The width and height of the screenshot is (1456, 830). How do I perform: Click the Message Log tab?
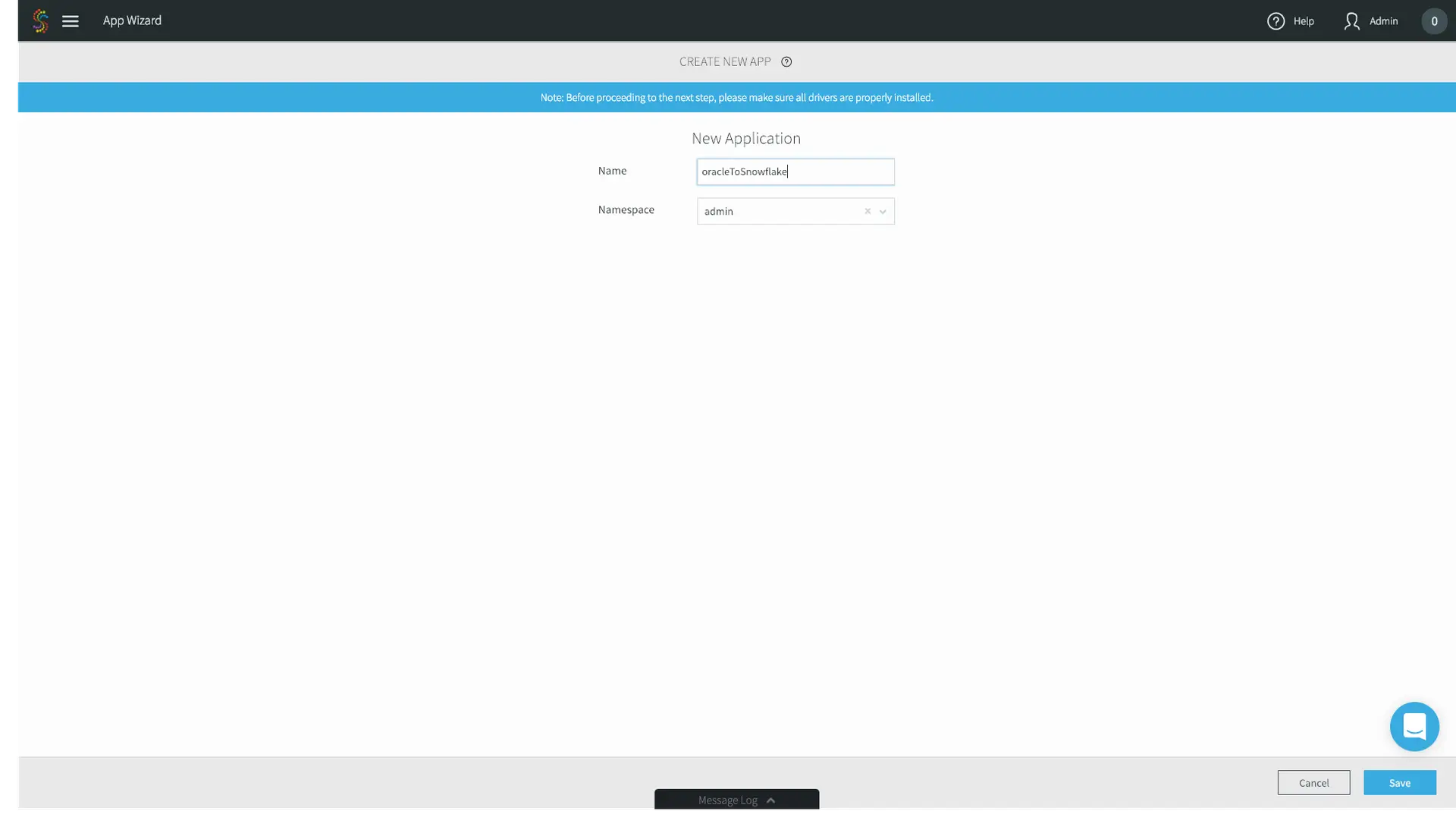727,800
